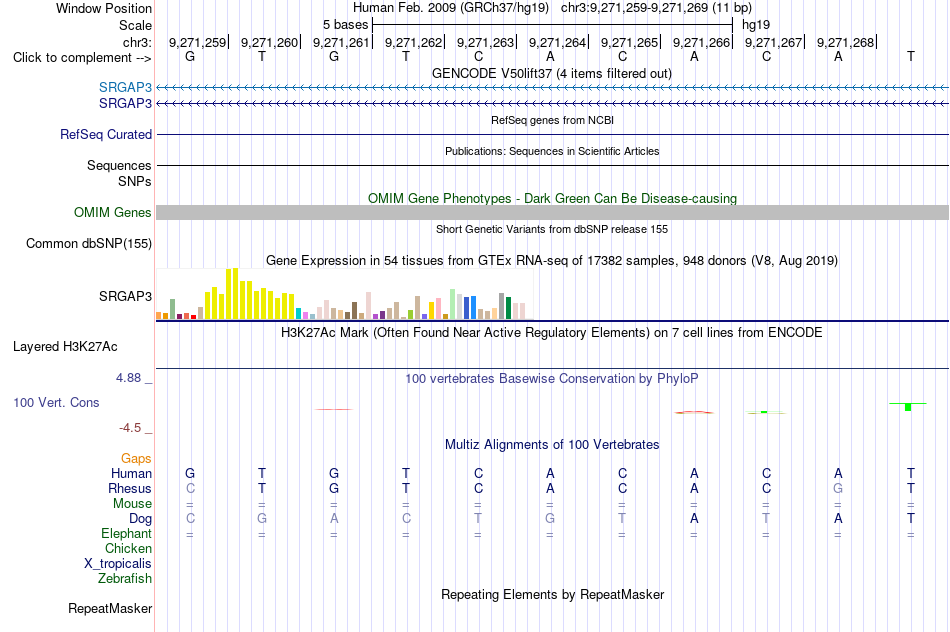950x632 pixels.
Task: Open Repeating Elements by RepeatMasker title
Action: click(x=552, y=594)
